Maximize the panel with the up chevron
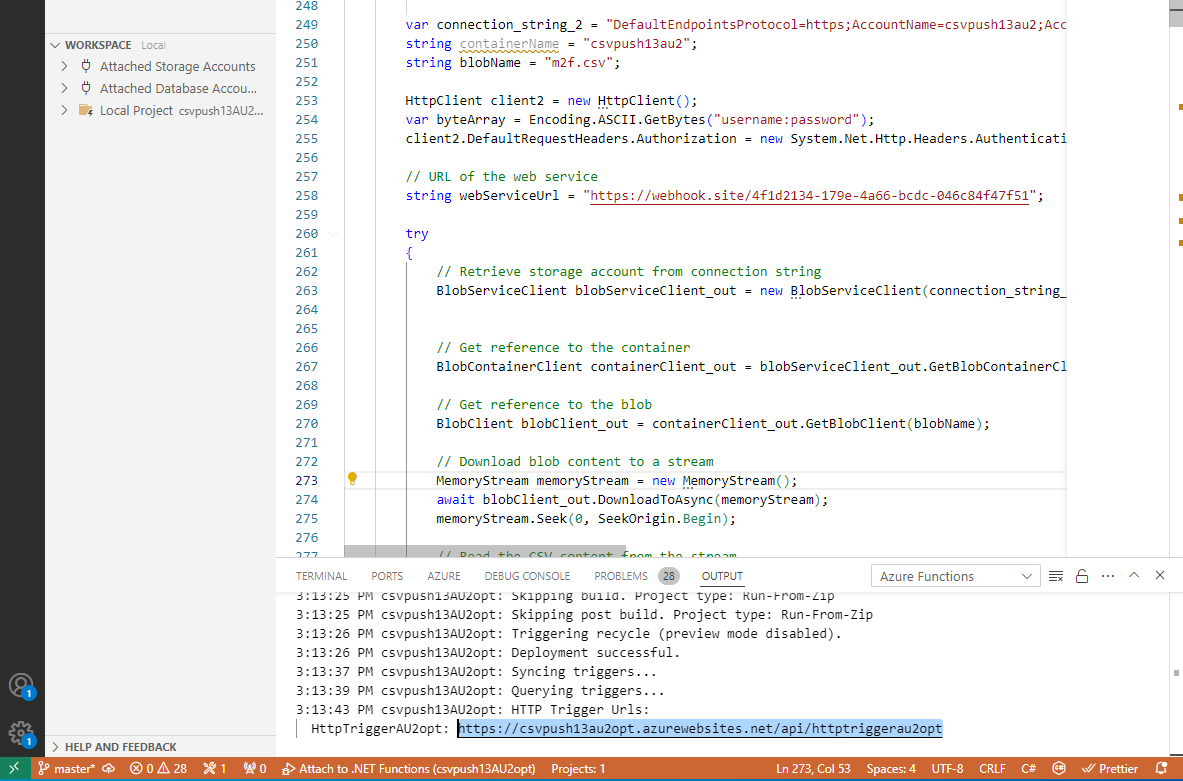 pyautogui.click(x=1134, y=576)
